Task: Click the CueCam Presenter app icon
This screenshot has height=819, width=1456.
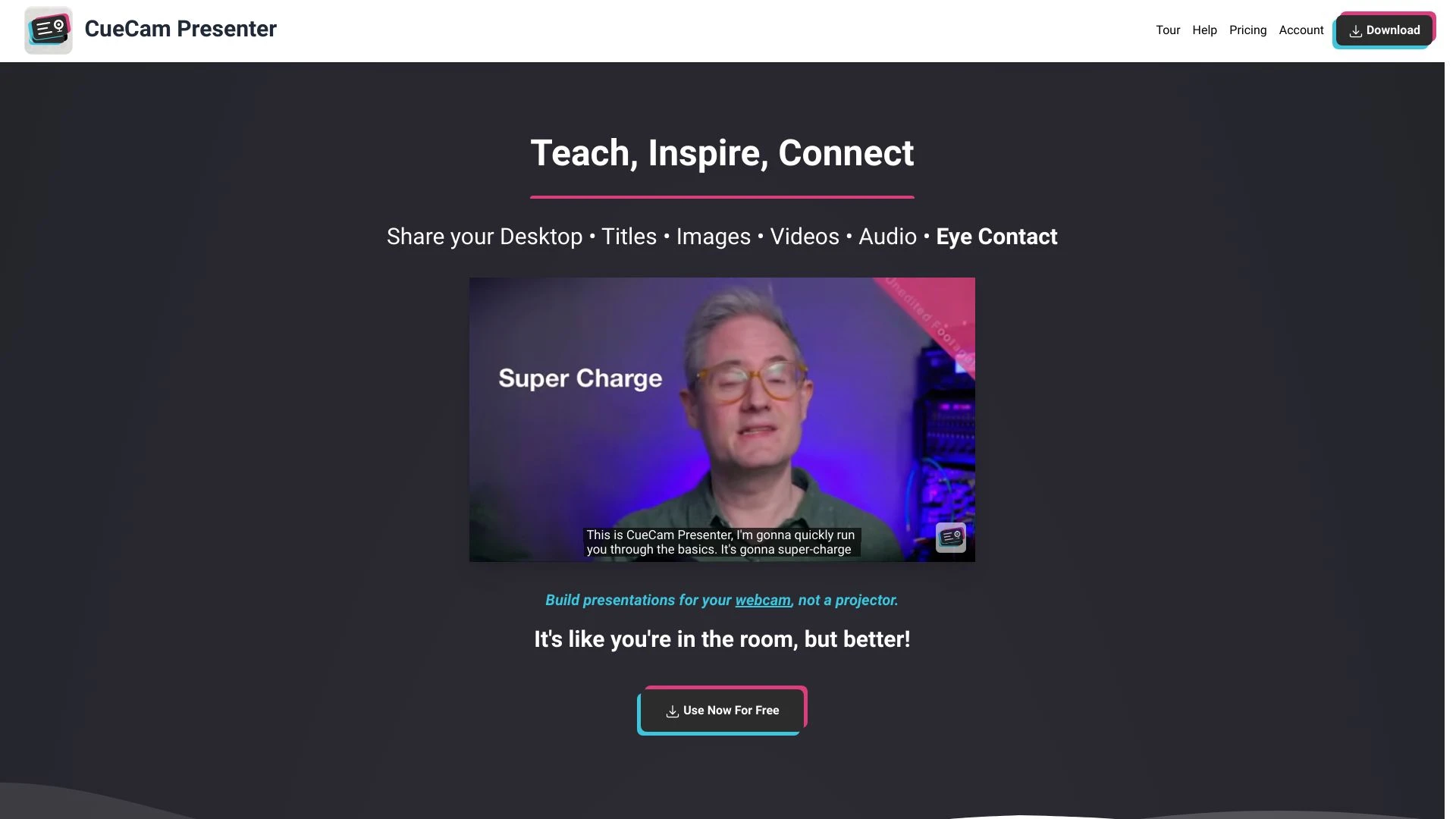Action: pyautogui.click(x=47, y=30)
